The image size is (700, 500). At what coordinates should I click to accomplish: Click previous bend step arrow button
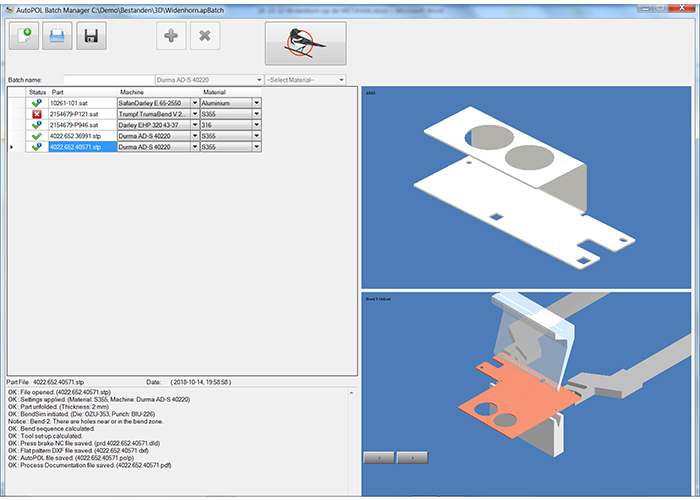[x=379, y=458]
